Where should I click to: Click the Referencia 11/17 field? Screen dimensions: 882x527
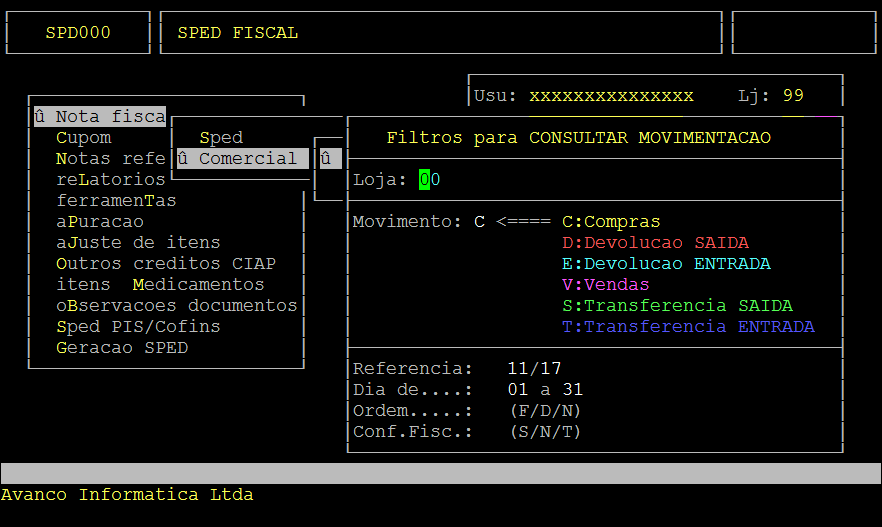(x=534, y=369)
